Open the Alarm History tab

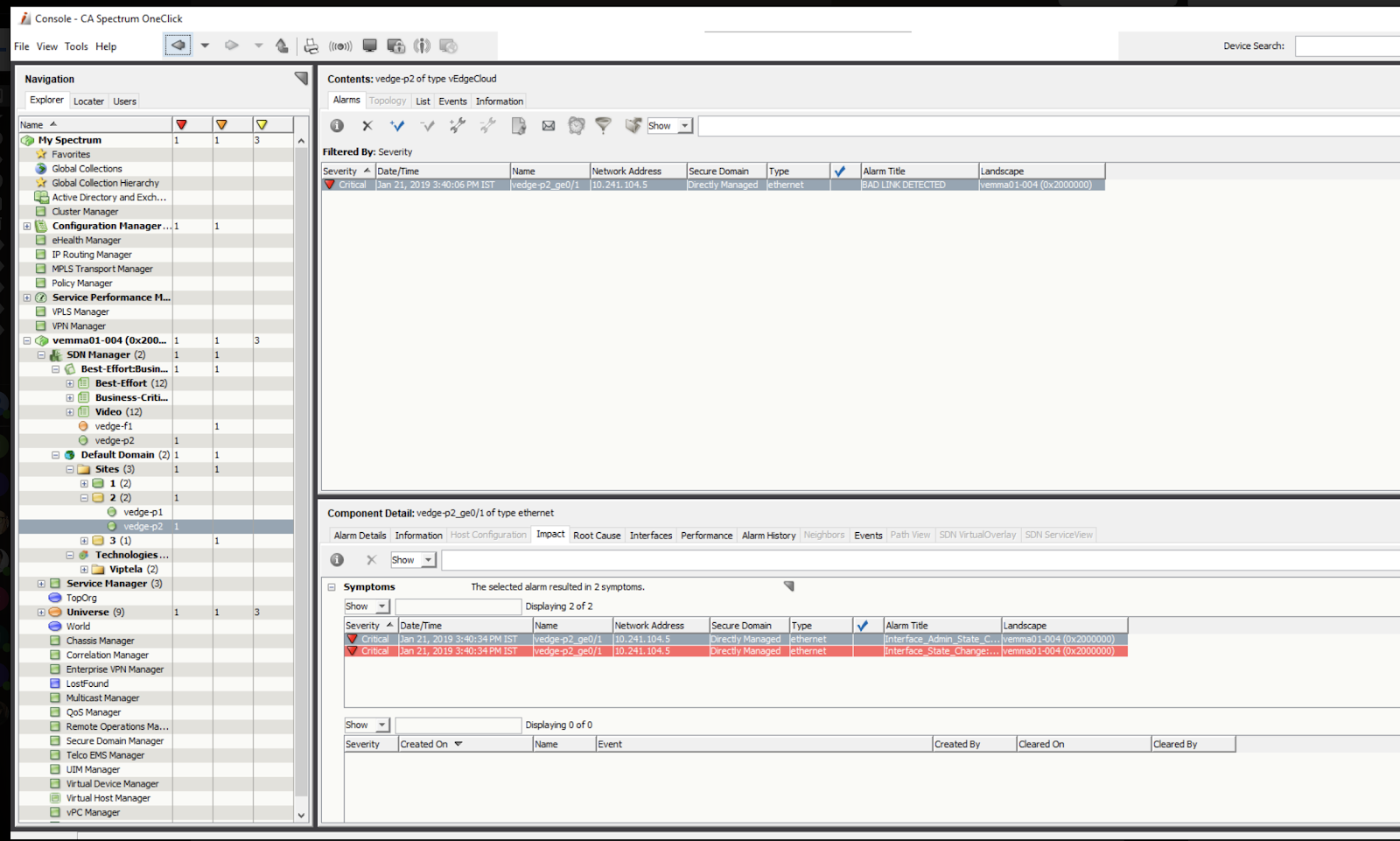pyautogui.click(x=769, y=536)
